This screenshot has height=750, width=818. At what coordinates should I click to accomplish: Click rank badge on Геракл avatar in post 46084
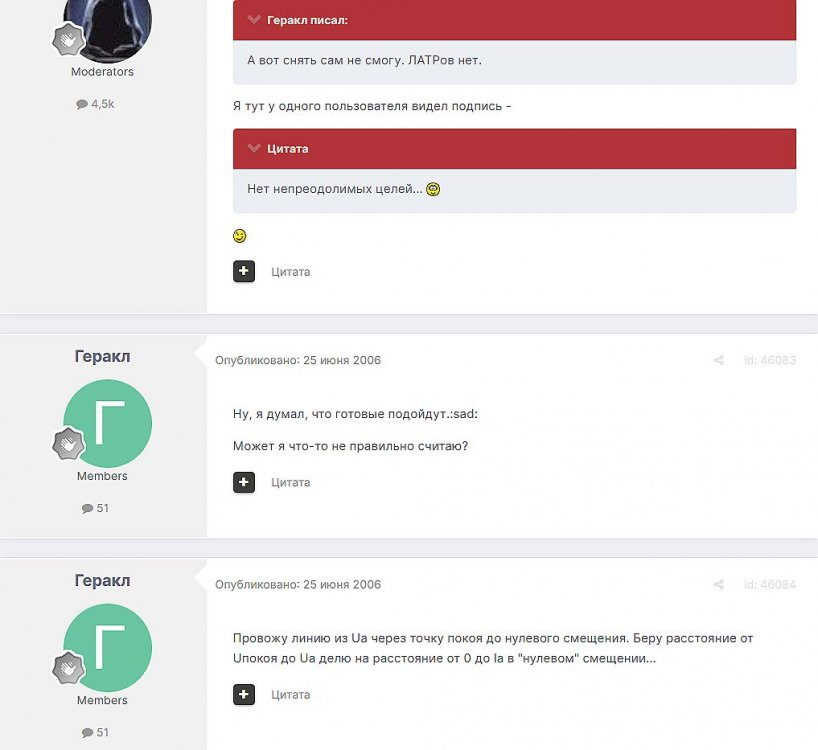point(68,668)
